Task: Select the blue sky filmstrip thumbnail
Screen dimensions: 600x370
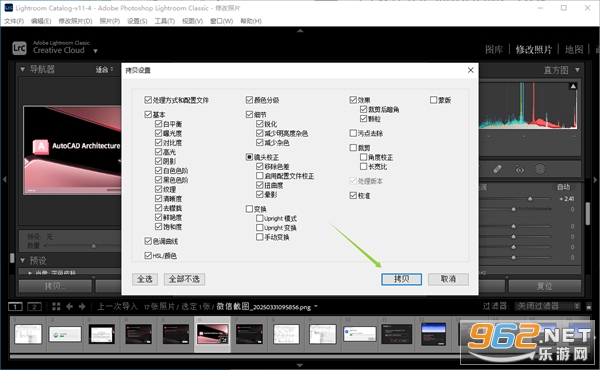Action: [433, 334]
